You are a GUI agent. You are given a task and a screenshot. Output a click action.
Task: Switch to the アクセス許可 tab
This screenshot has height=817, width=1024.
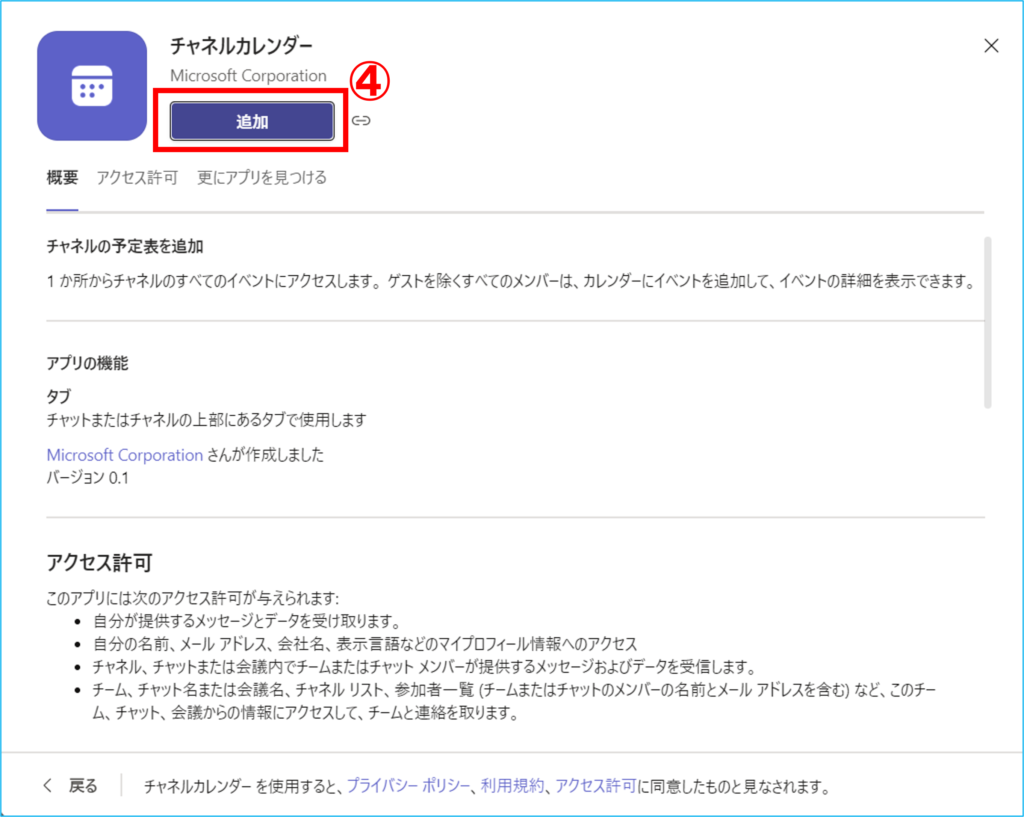[137, 178]
